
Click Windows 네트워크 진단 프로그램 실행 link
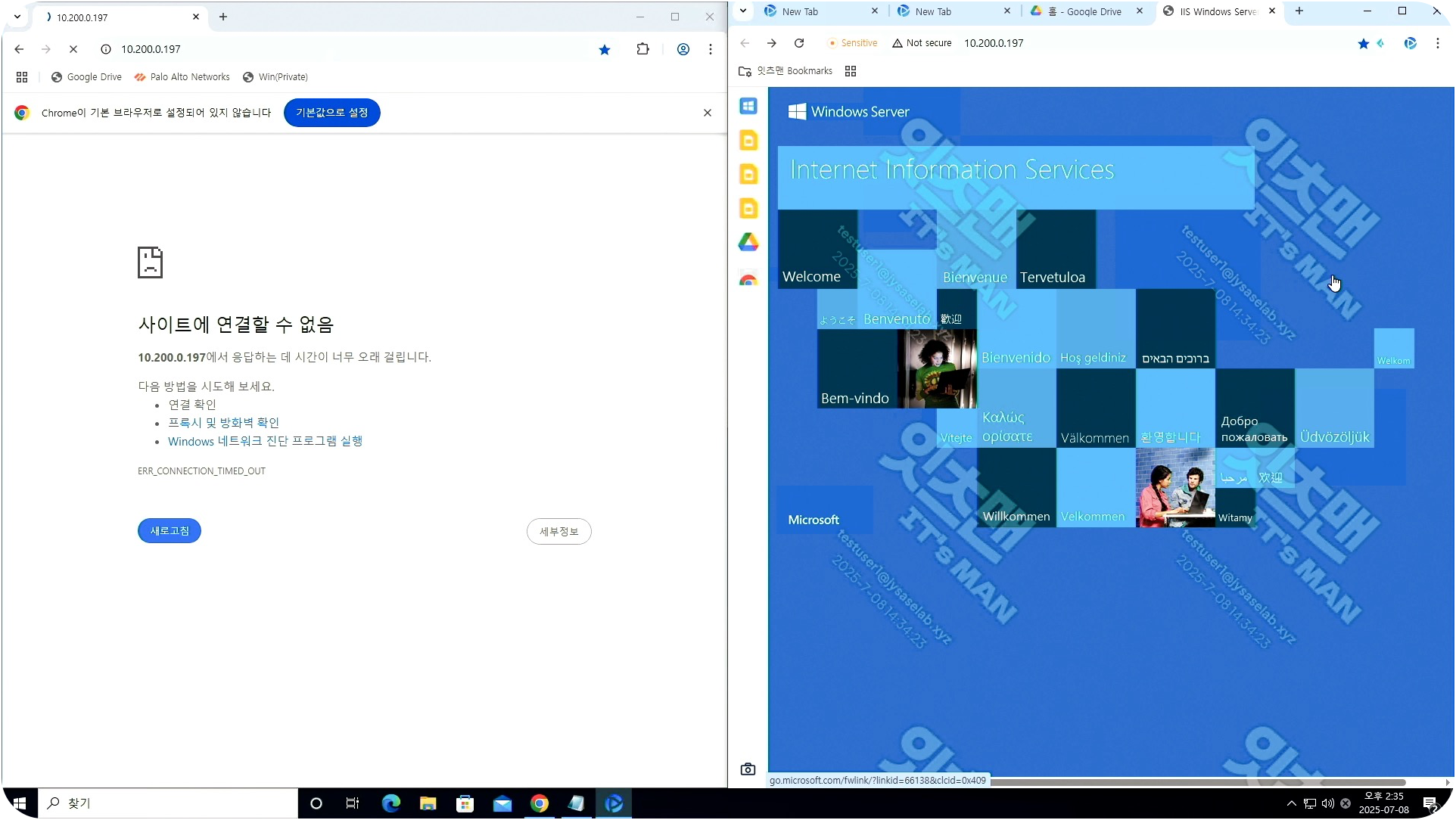[x=265, y=441]
